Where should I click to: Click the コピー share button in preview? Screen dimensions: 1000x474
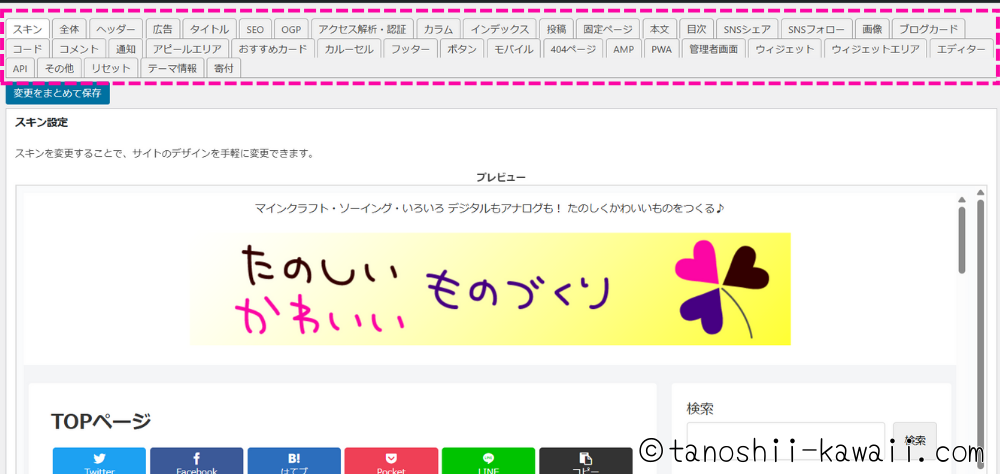tap(585, 461)
